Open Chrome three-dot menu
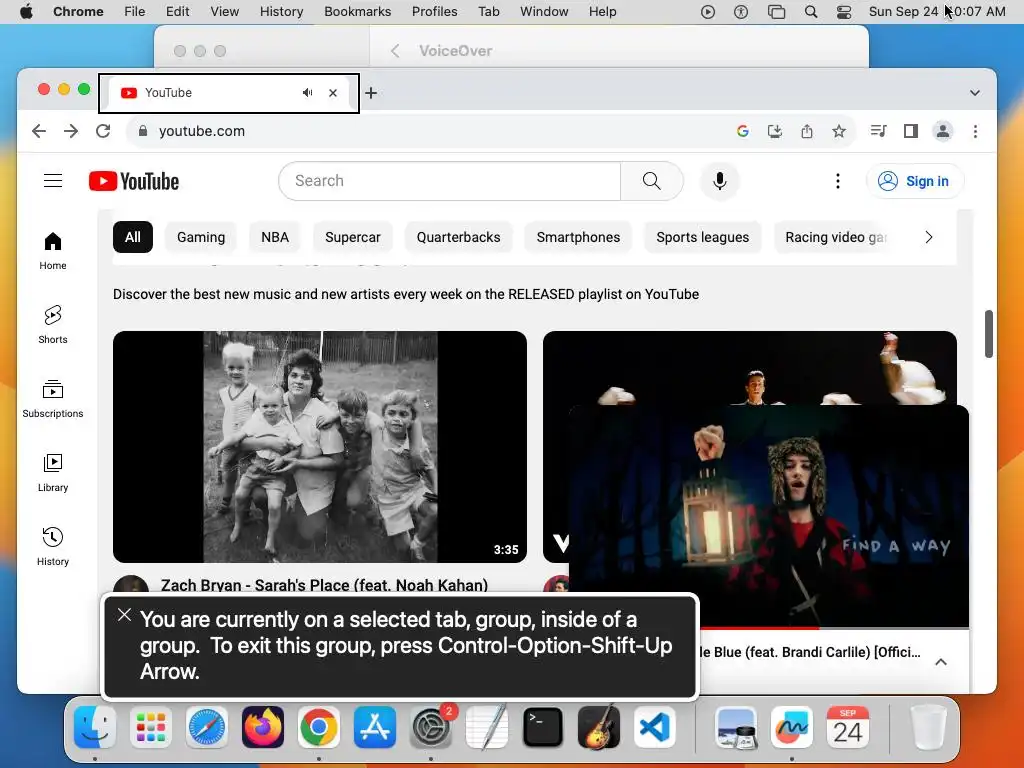 (976, 131)
